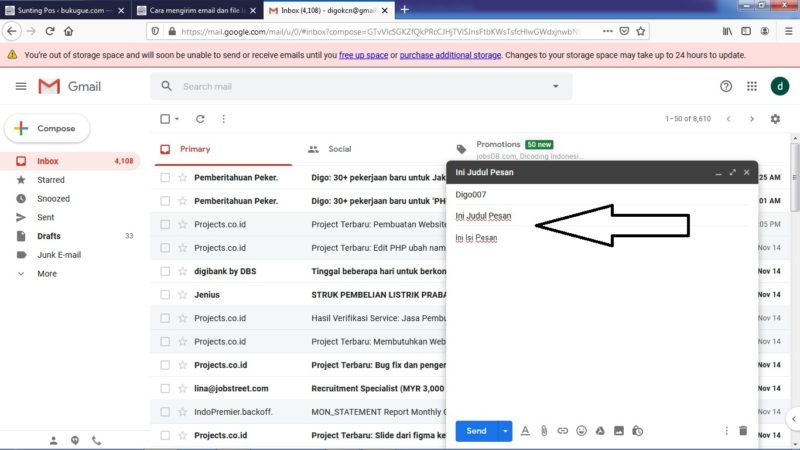This screenshot has height=450, width=800.
Task: Insert files using Google Drive
Action: coord(600,431)
